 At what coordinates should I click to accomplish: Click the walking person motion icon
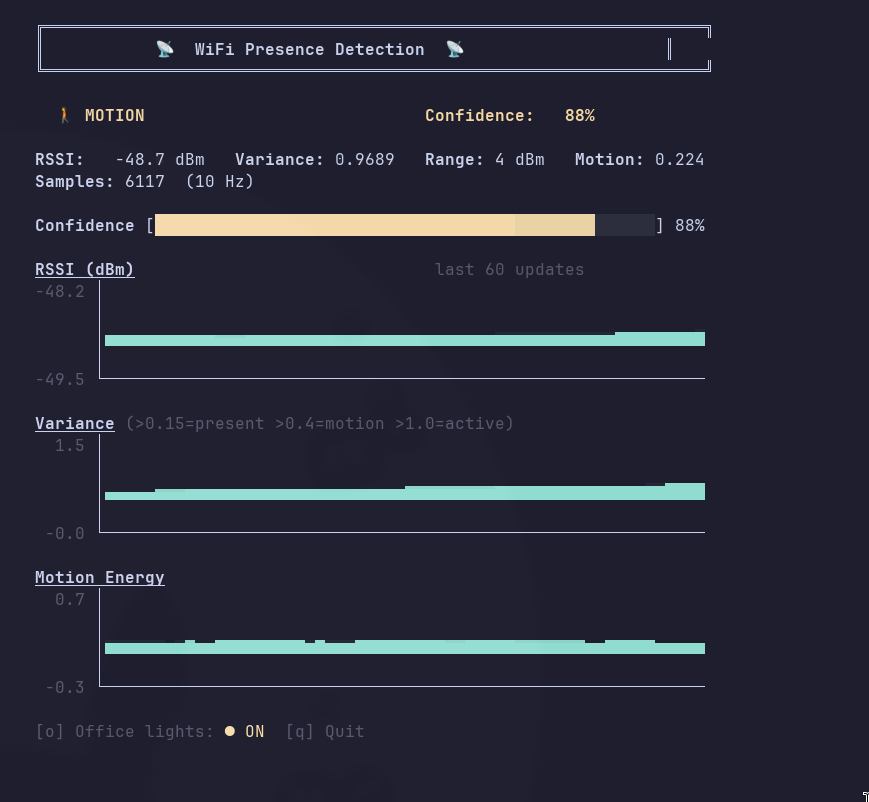[x=64, y=115]
